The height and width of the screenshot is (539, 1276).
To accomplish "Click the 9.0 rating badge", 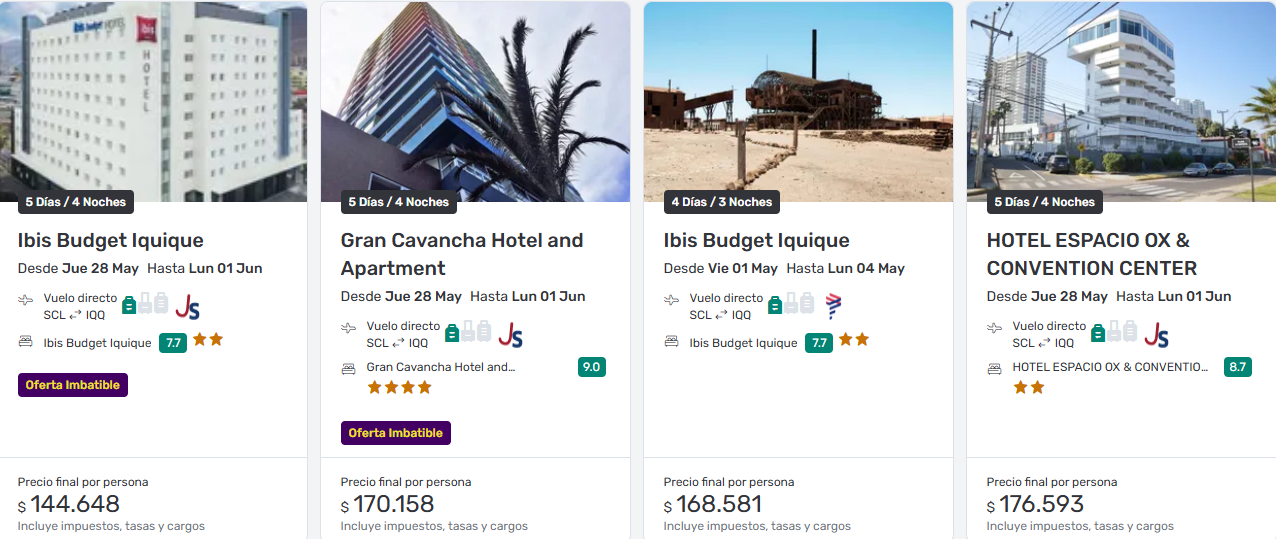I will tap(591, 367).
